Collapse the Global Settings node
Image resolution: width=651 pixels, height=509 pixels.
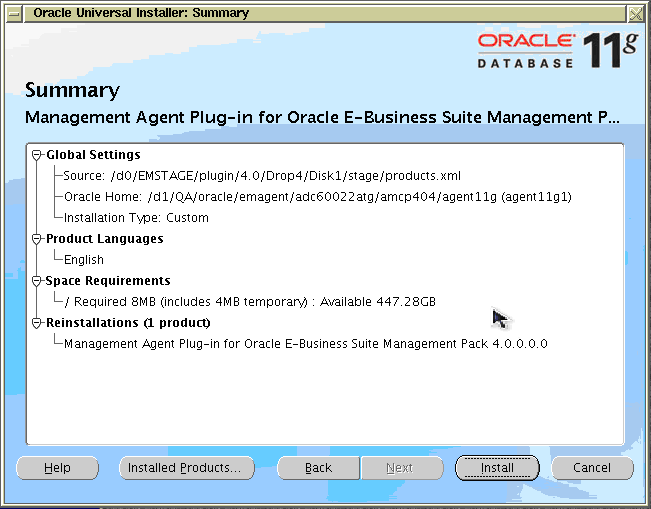(x=37, y=155)
